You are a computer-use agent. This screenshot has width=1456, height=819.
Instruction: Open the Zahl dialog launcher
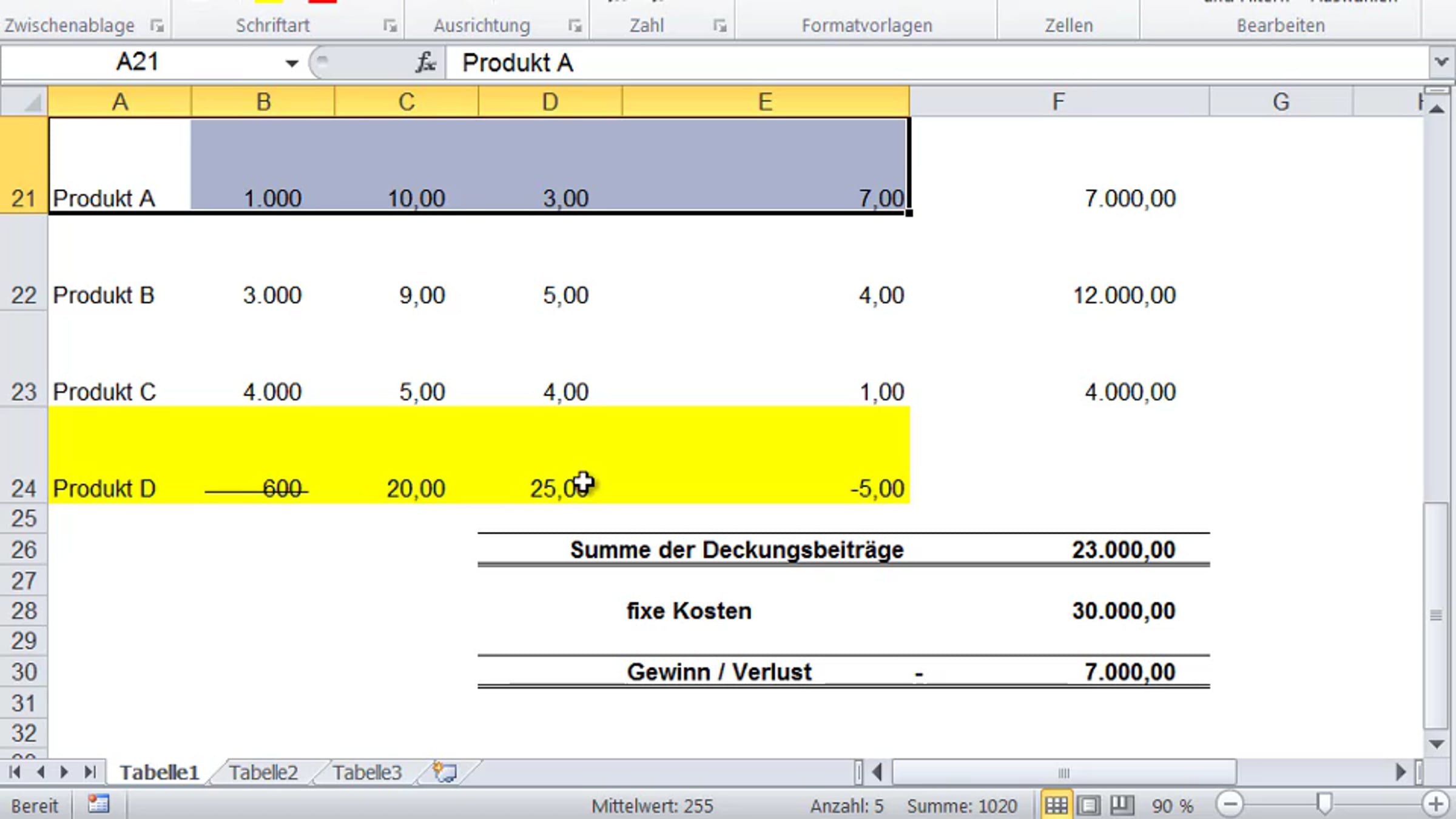tap(720, 25)
